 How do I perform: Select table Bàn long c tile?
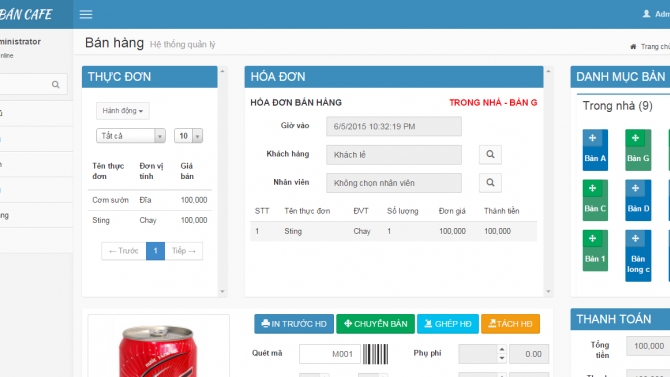pos(638,256)
